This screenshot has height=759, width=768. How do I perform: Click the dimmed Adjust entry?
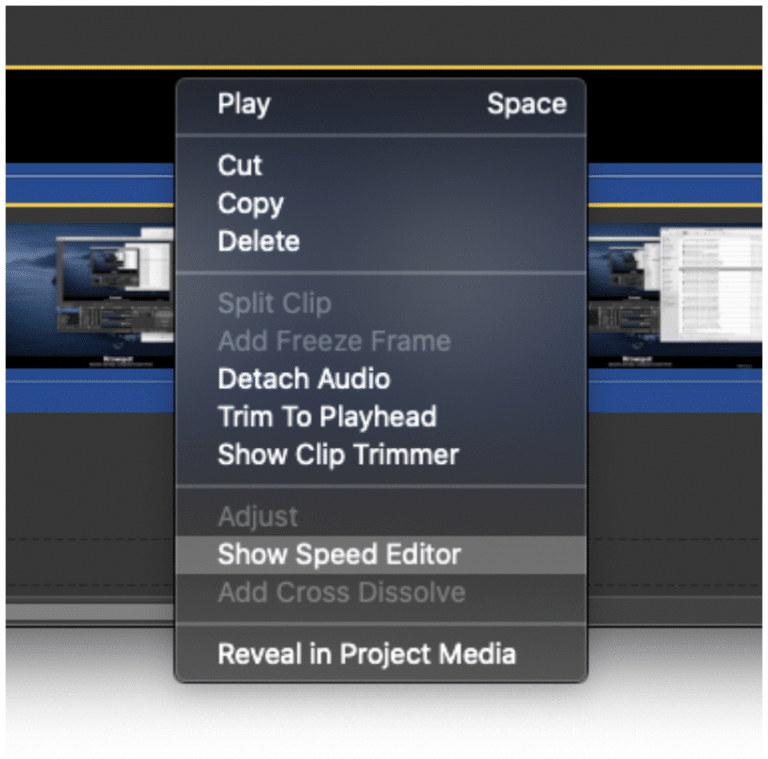click(x=381, y=517)
